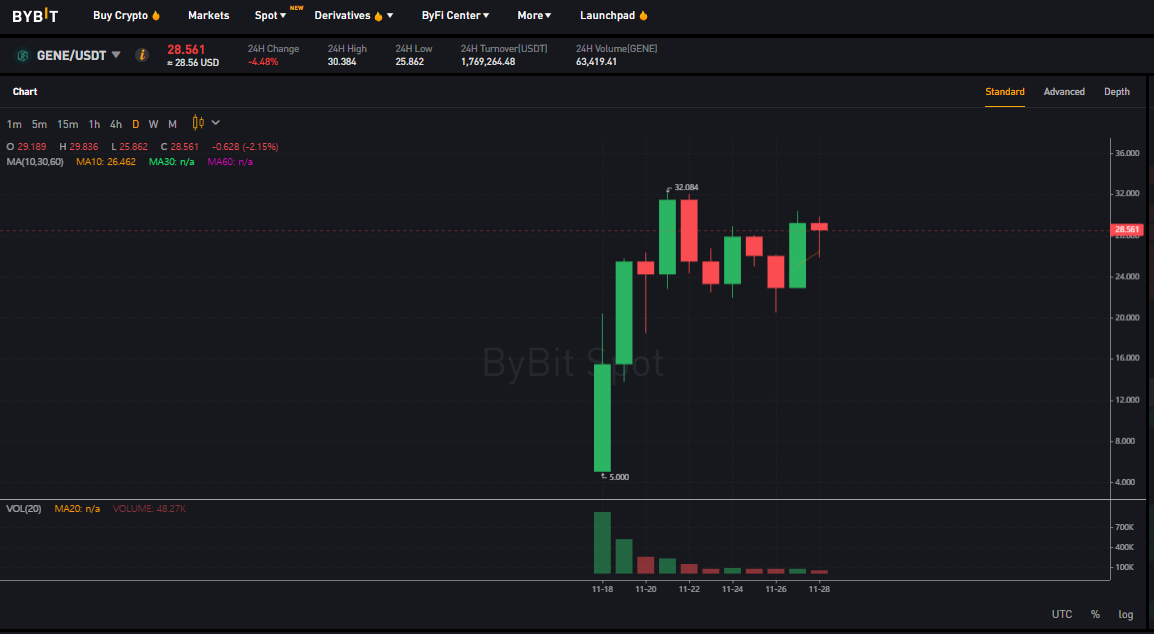This screenshot has width=1154, height=634.
Task: Open the Bybit logo home link
Action: pyautogui.click(x=35, y=15)
